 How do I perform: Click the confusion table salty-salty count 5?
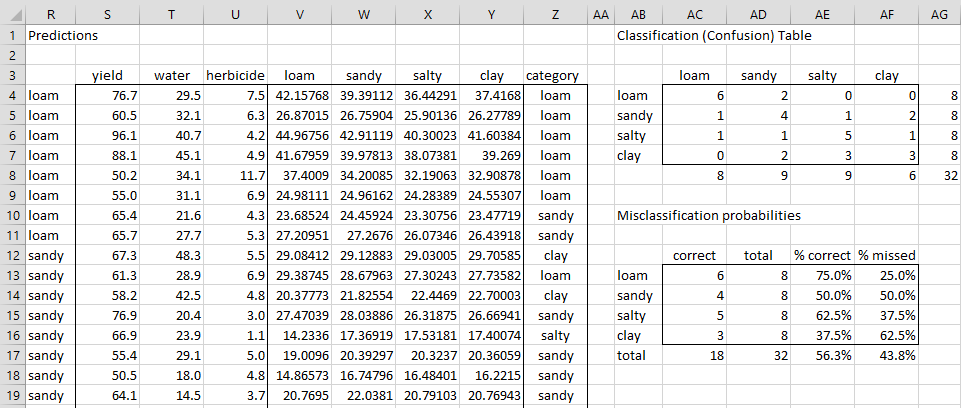pyautogui.click(x=822, y=136)
